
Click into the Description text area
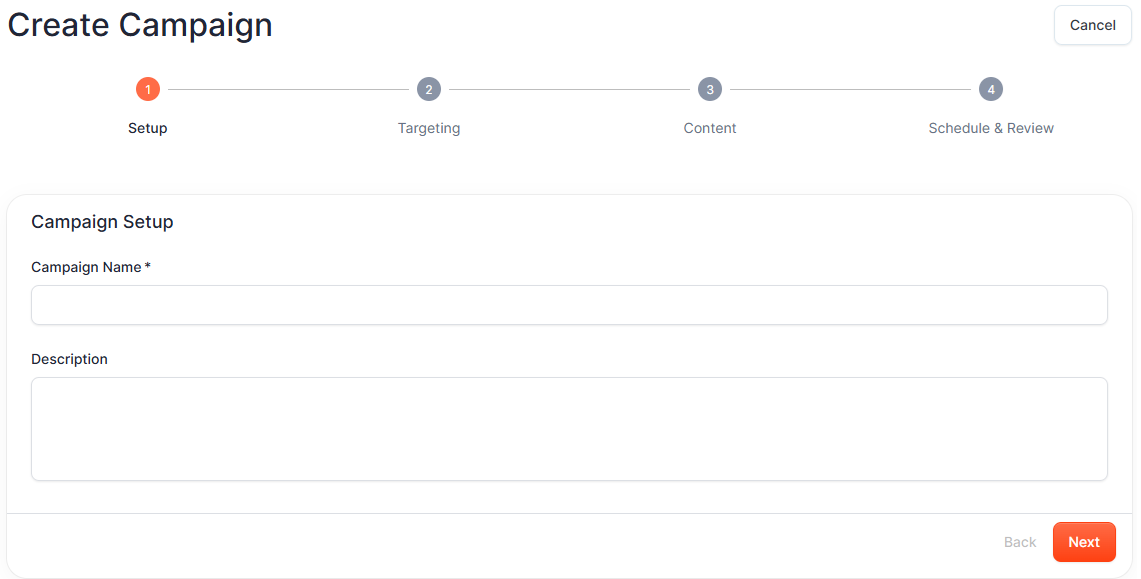pos(569,428)
